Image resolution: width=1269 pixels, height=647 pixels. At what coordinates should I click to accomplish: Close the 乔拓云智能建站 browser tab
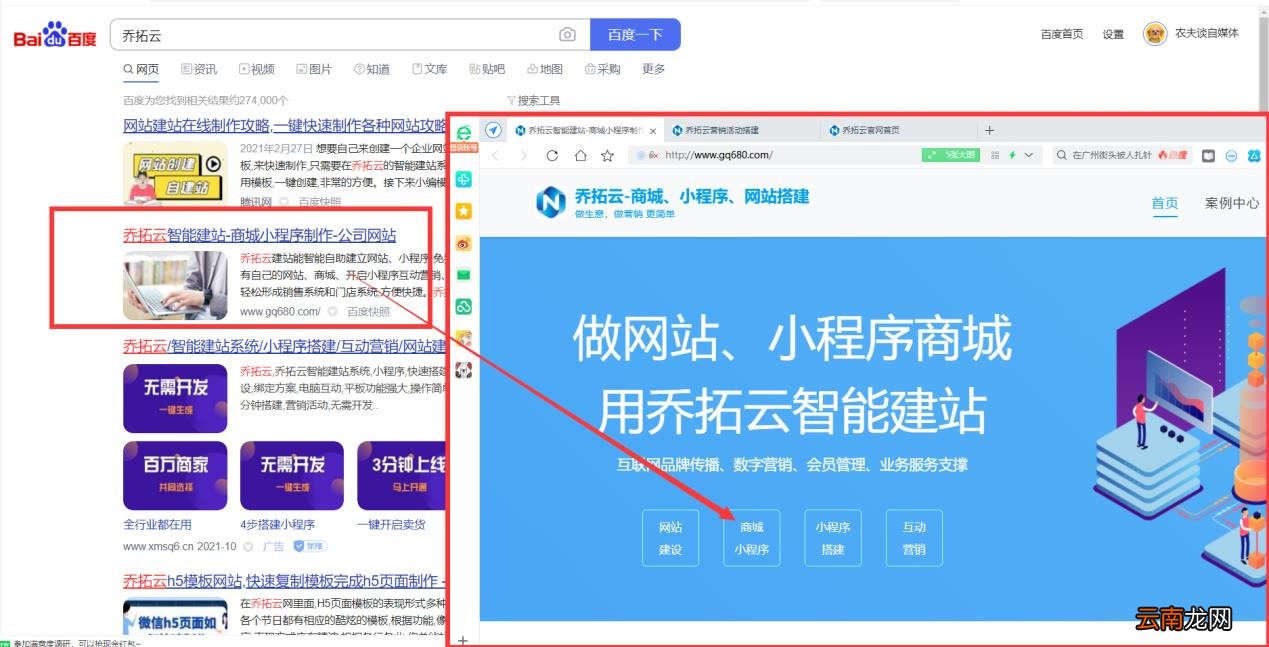coord(654,131)
